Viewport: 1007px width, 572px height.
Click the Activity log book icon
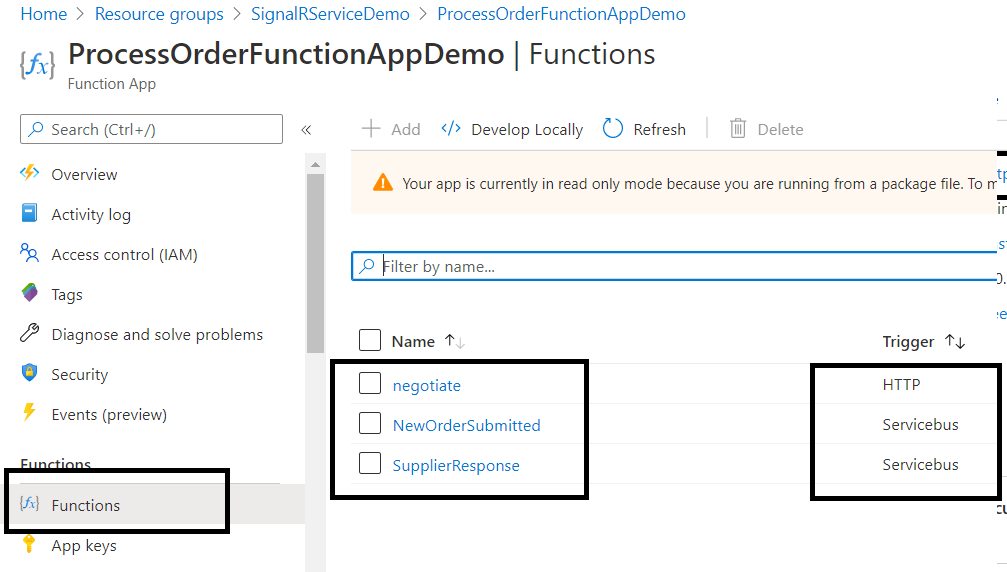click(x=30, y=212)
